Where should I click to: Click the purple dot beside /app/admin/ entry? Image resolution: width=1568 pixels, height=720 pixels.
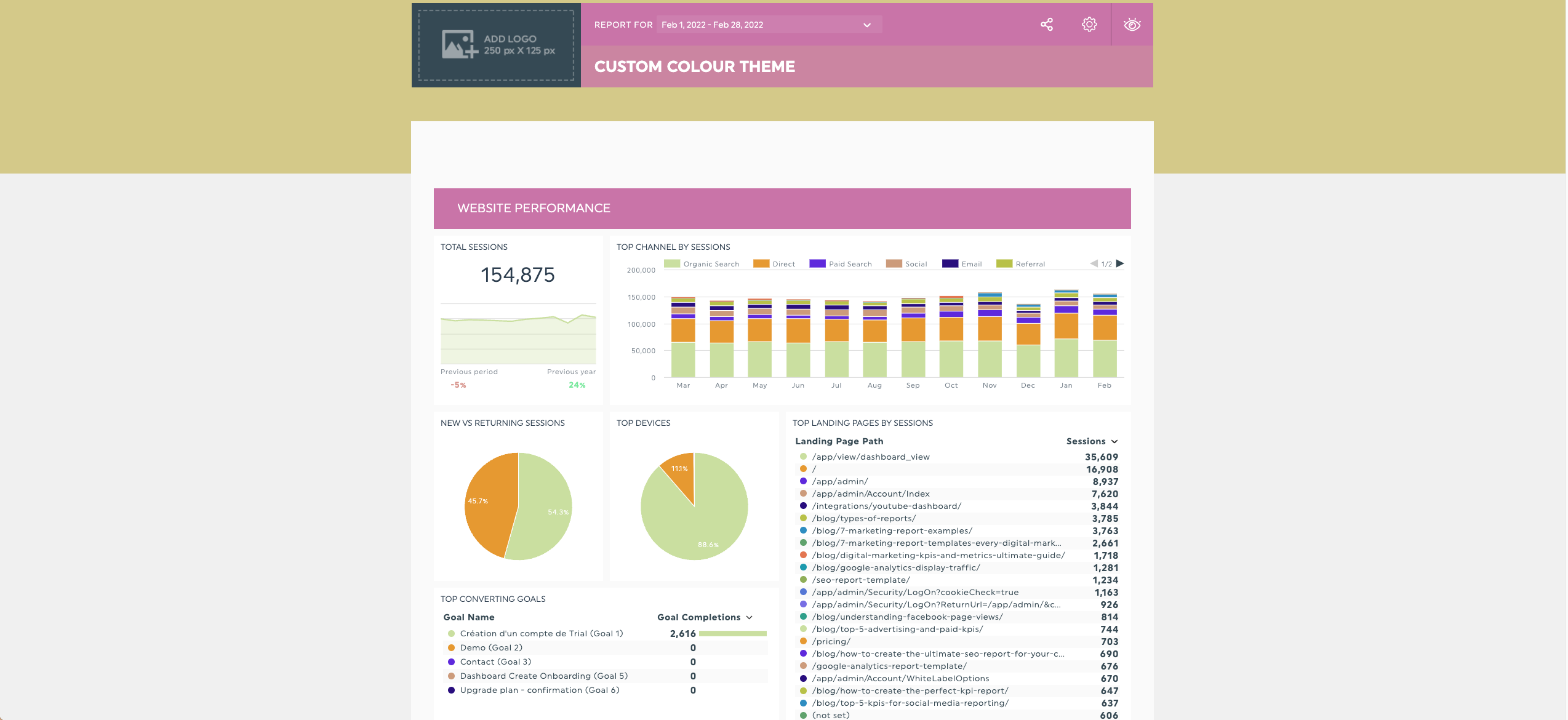(802, 481)
